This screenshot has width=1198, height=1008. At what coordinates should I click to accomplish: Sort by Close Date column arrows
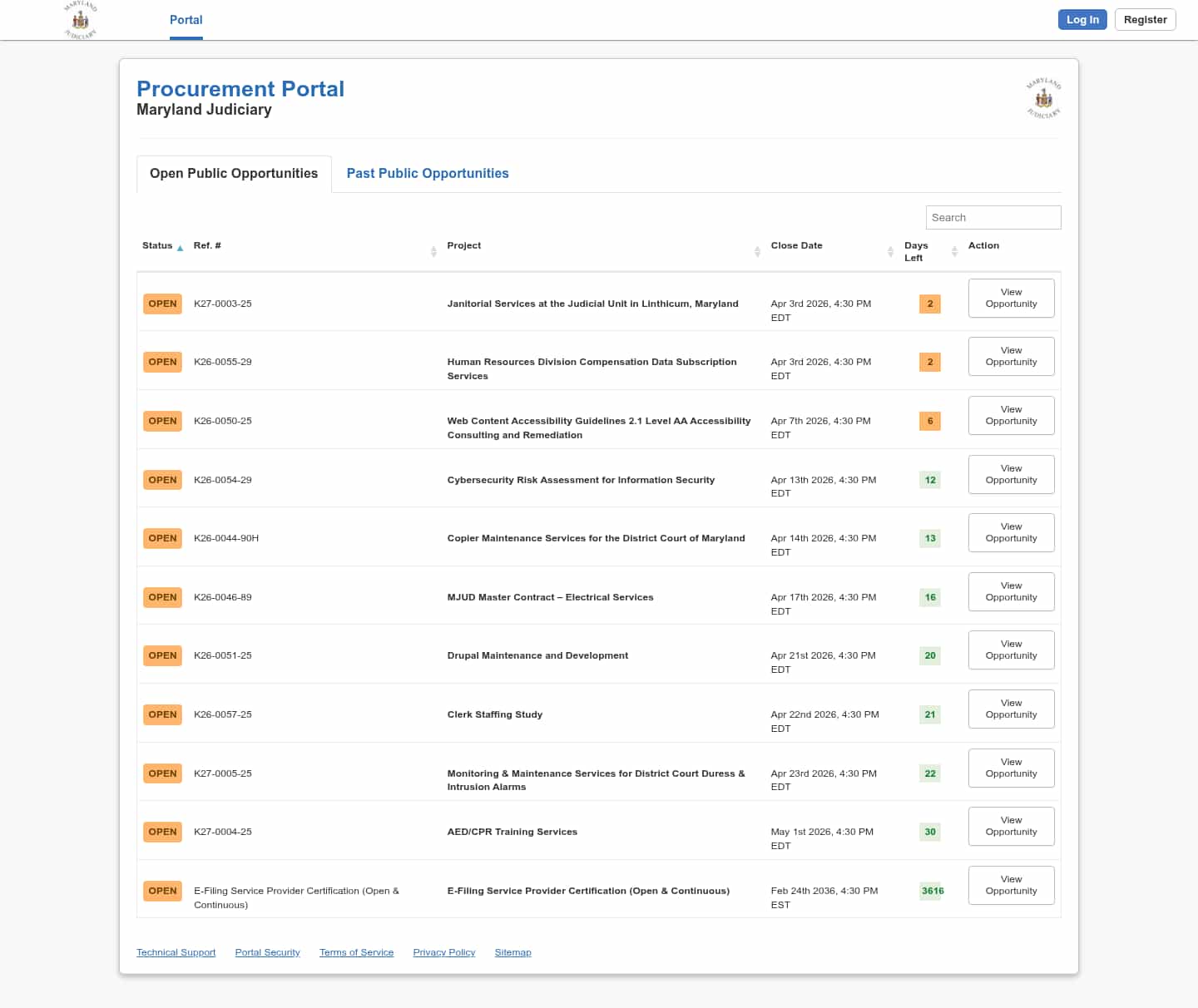tap(890, 251)
